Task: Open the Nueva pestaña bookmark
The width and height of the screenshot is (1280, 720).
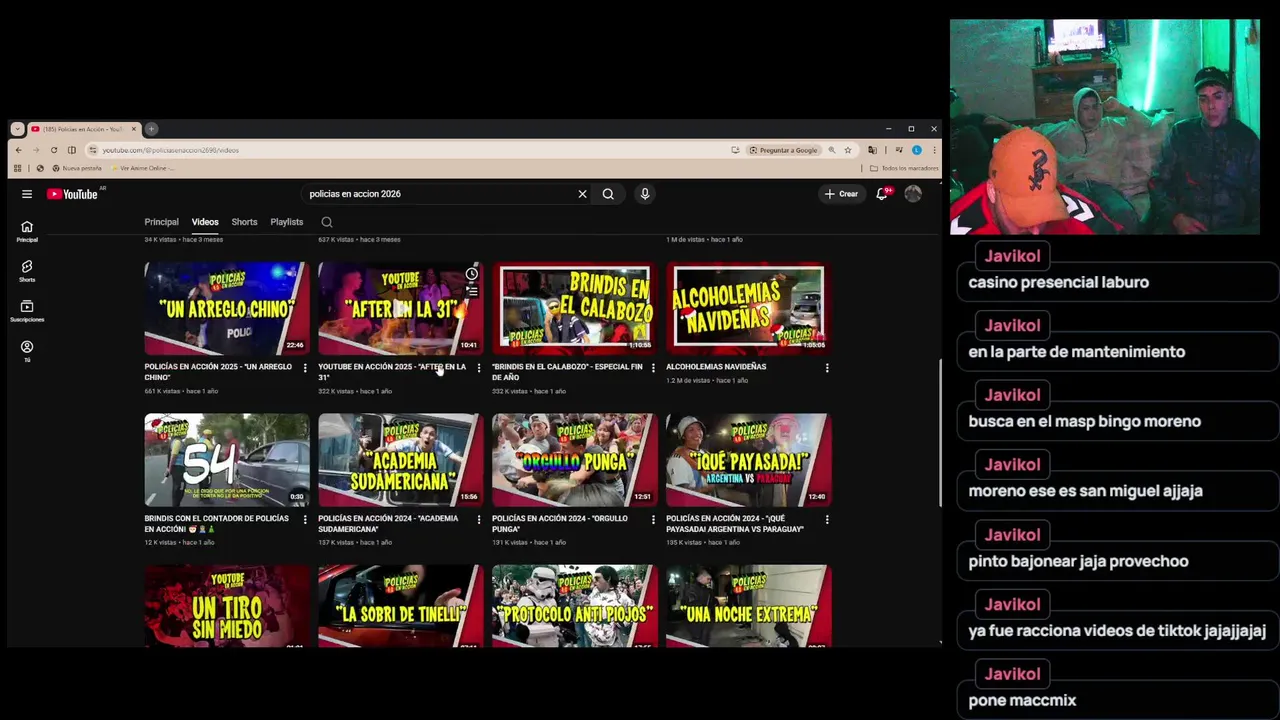Action: [76, 168]
